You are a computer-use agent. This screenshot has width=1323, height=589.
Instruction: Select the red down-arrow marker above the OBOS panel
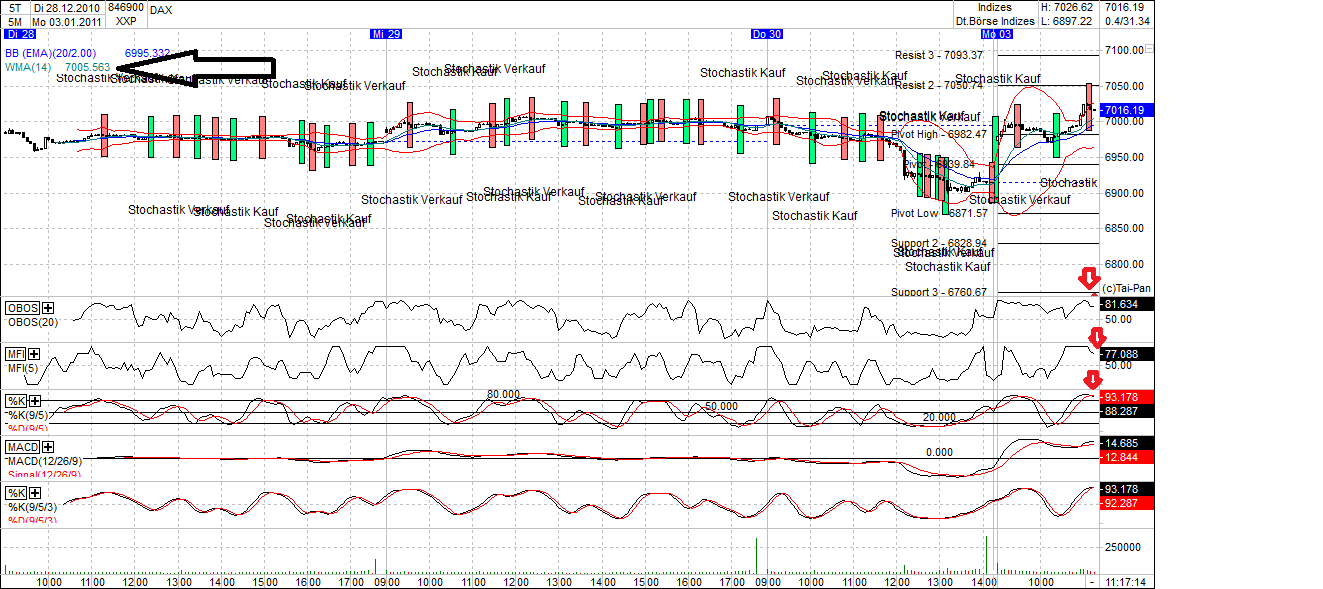pyautogui.click(x=1090, y=278)
